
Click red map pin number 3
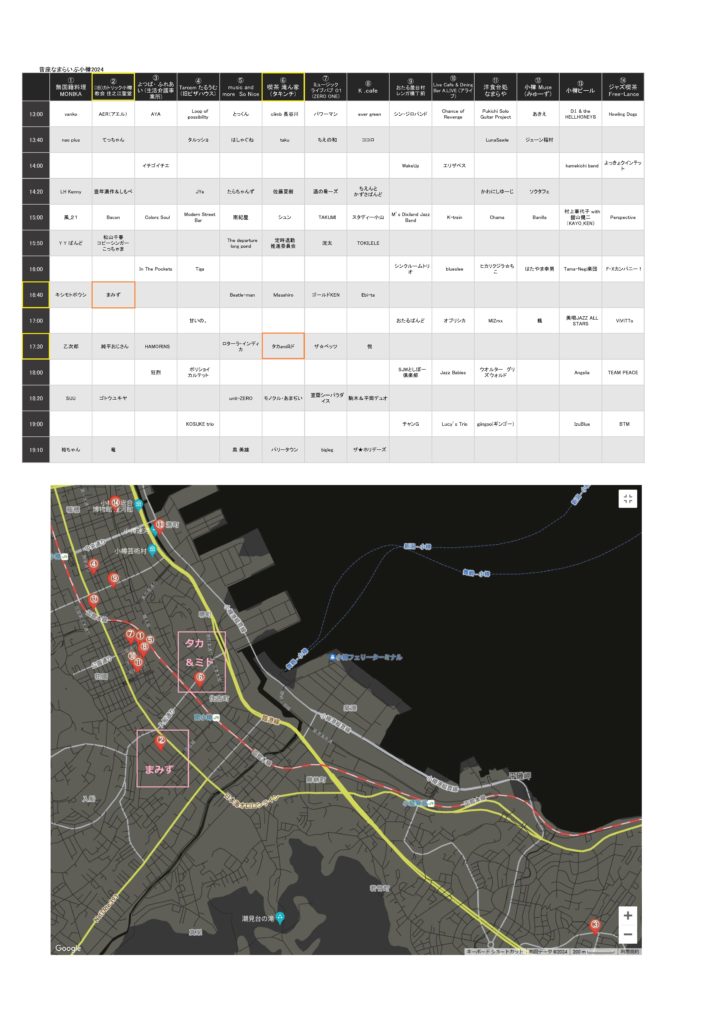coord(596,925)
